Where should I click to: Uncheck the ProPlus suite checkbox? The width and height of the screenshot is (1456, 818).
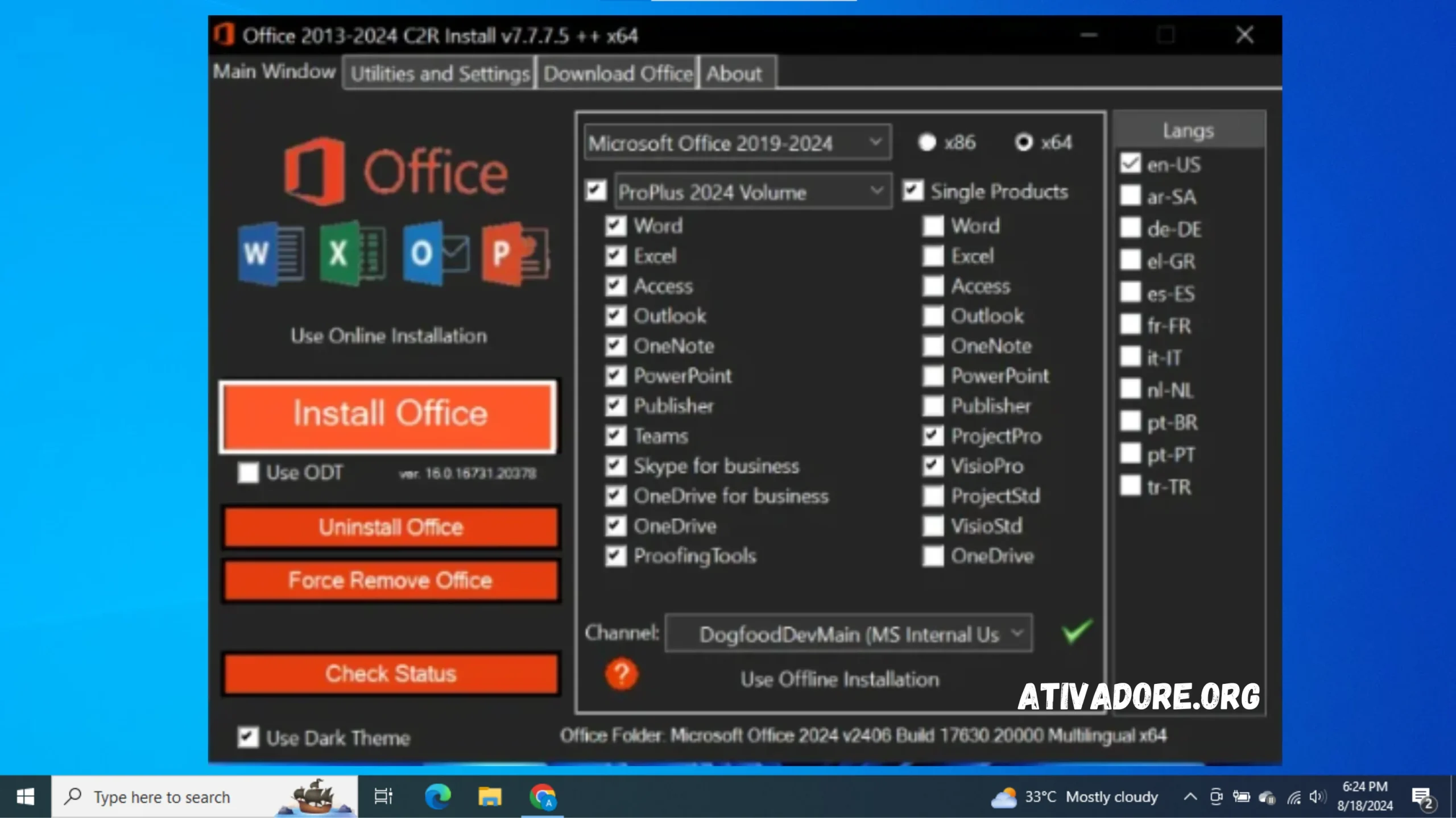[595, 190]
